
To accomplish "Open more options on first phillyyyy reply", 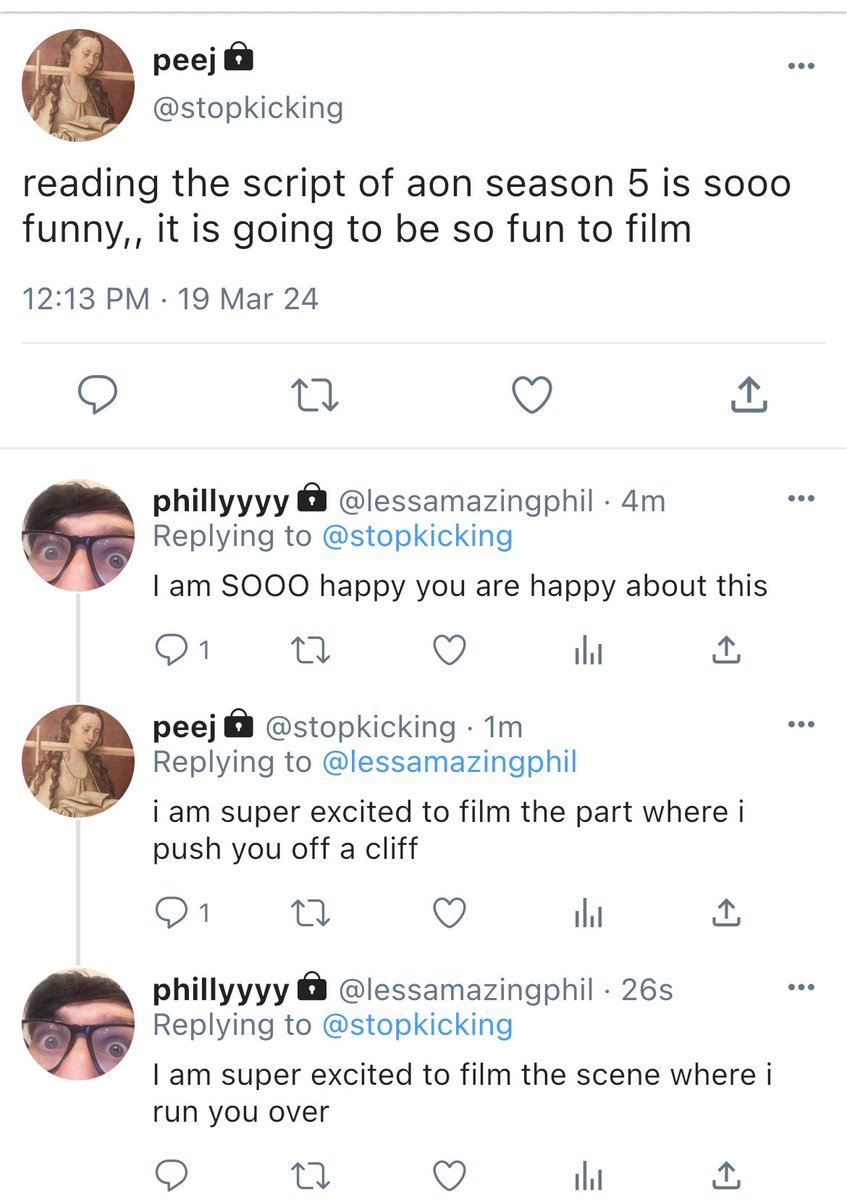I will [x=800, y=499].
